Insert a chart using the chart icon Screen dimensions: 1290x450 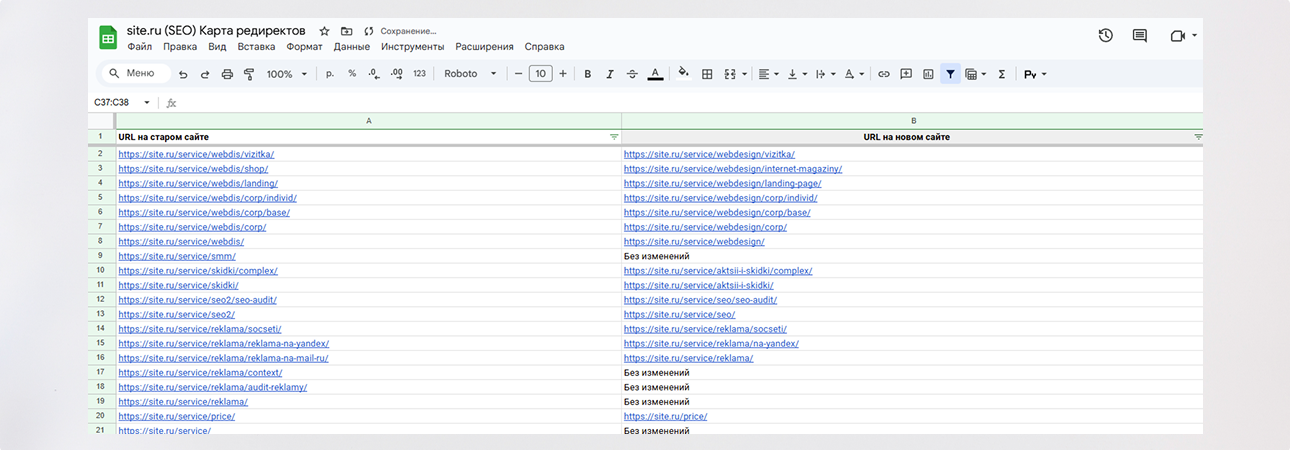pyautogui.click(x=928, y=74)
